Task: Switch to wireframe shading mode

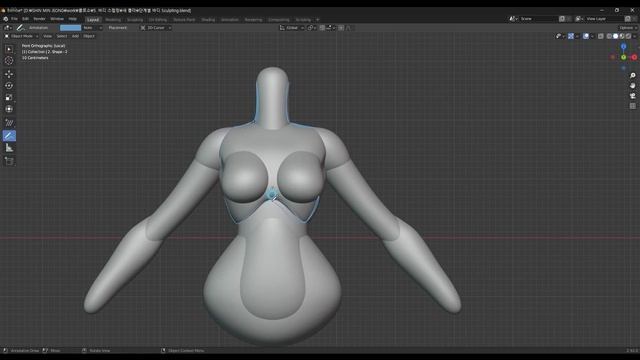Action: click(x=609, y=36)
